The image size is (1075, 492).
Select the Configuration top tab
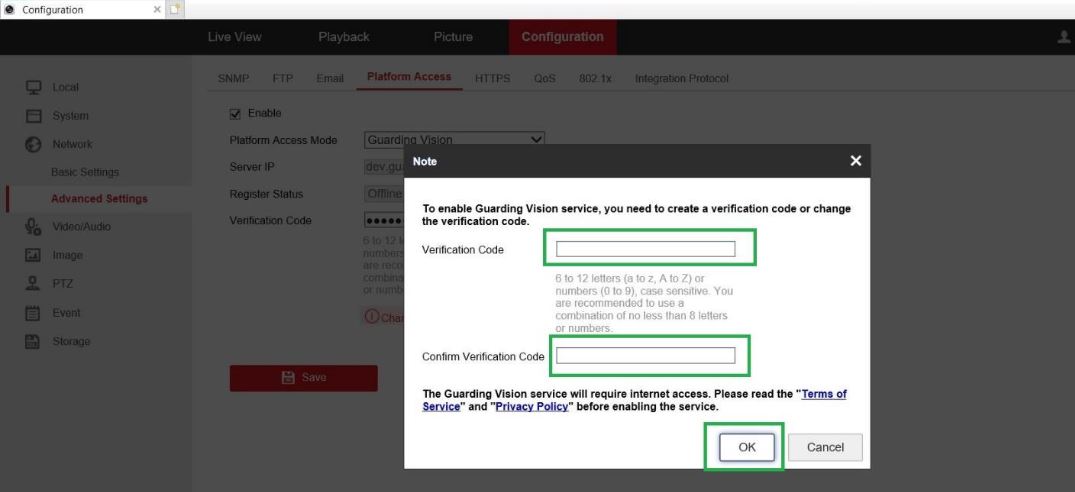[x=562, y=37]
